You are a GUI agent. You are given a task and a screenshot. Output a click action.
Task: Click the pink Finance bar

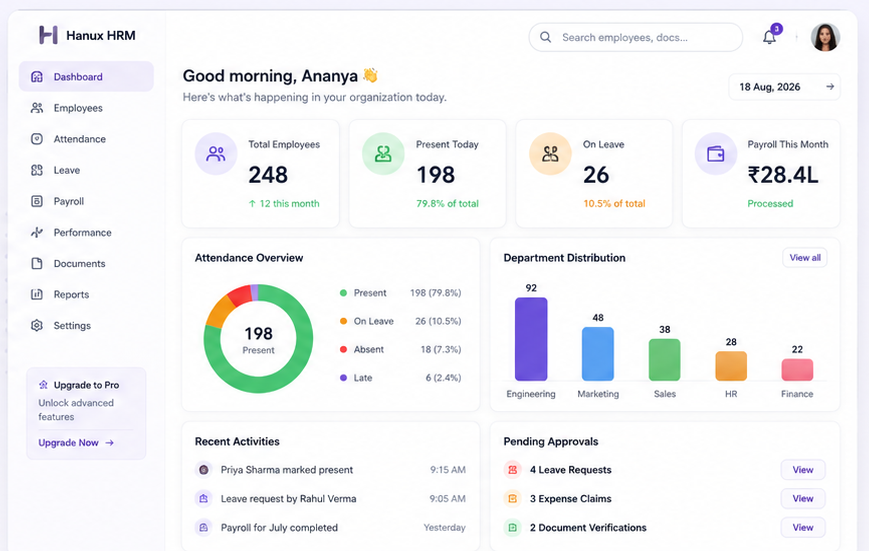[x=797, y=370]
